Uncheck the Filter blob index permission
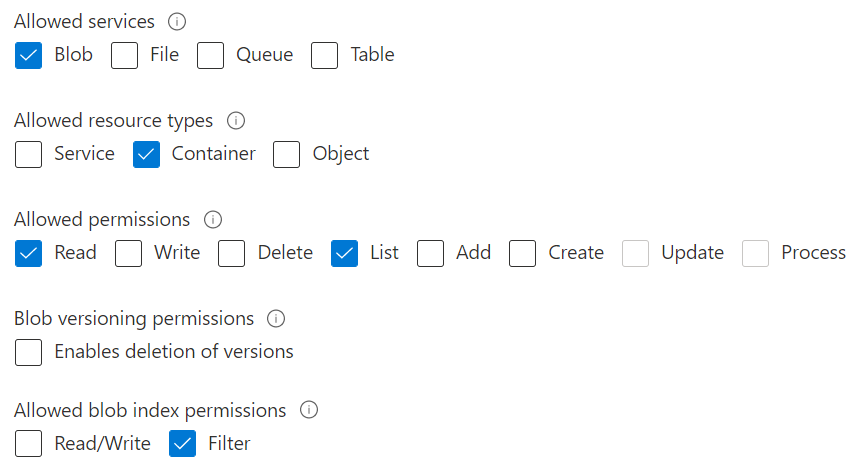This screenshot has width=854, height=466. 183,444
